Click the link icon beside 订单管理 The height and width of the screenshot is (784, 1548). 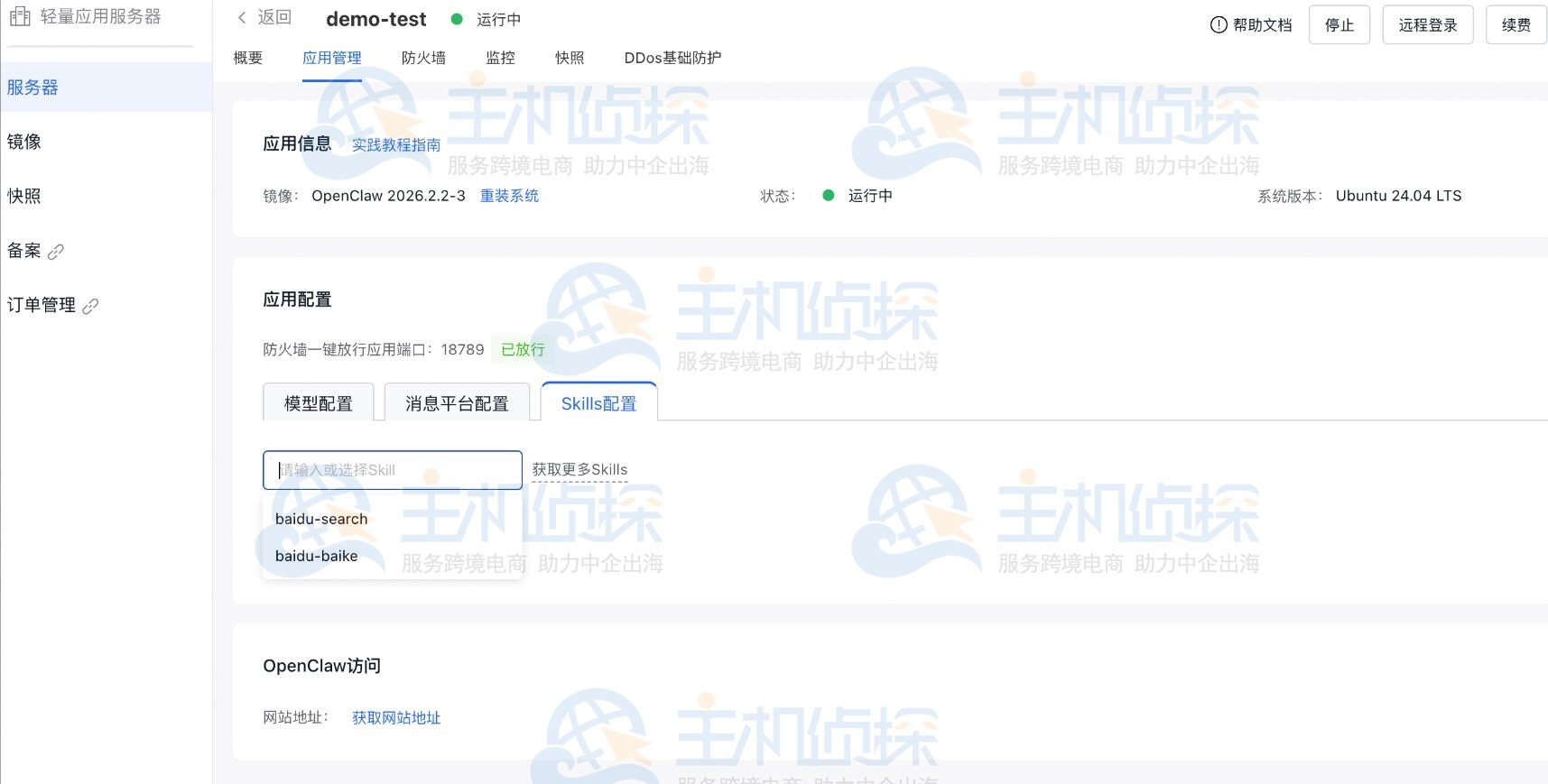coord(90,306)
